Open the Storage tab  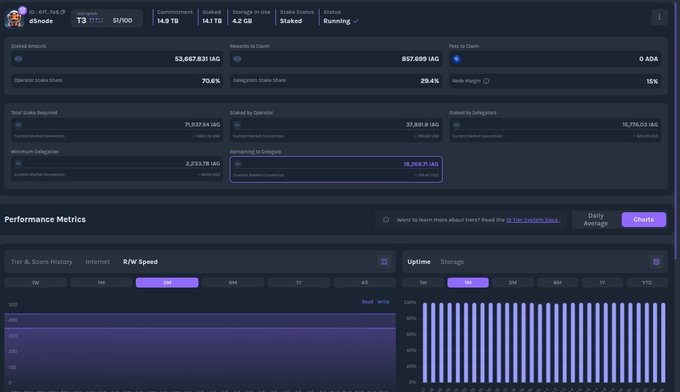point(452,262)
